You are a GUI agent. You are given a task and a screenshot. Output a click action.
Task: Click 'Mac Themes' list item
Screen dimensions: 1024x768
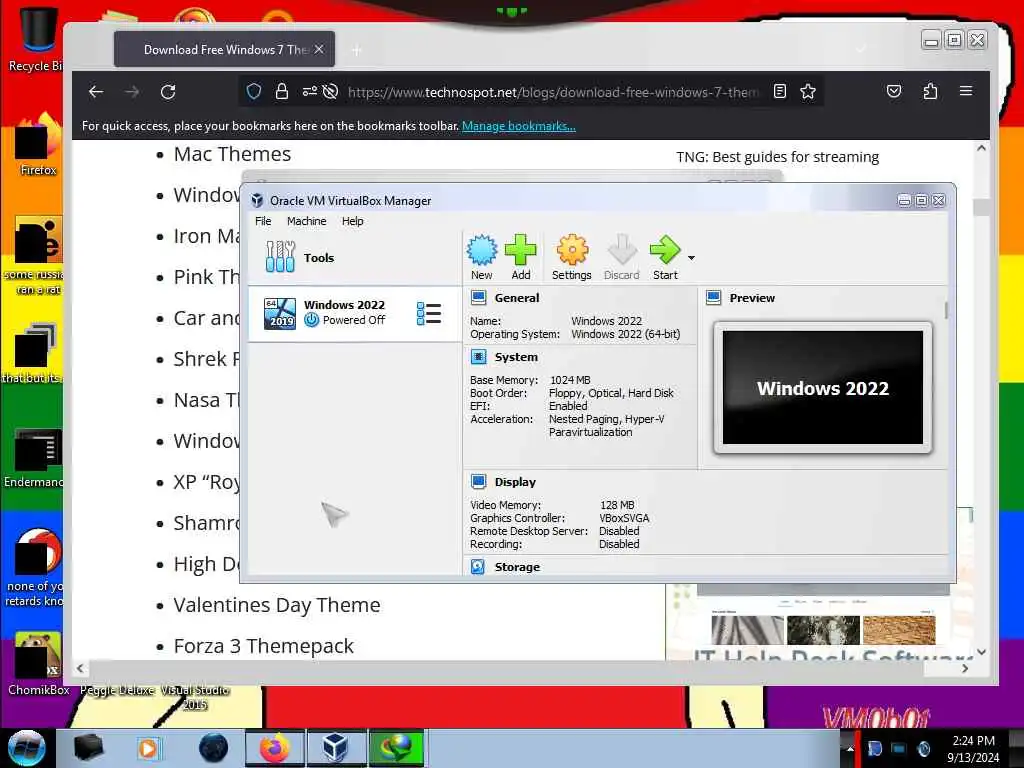coord(232,154)
